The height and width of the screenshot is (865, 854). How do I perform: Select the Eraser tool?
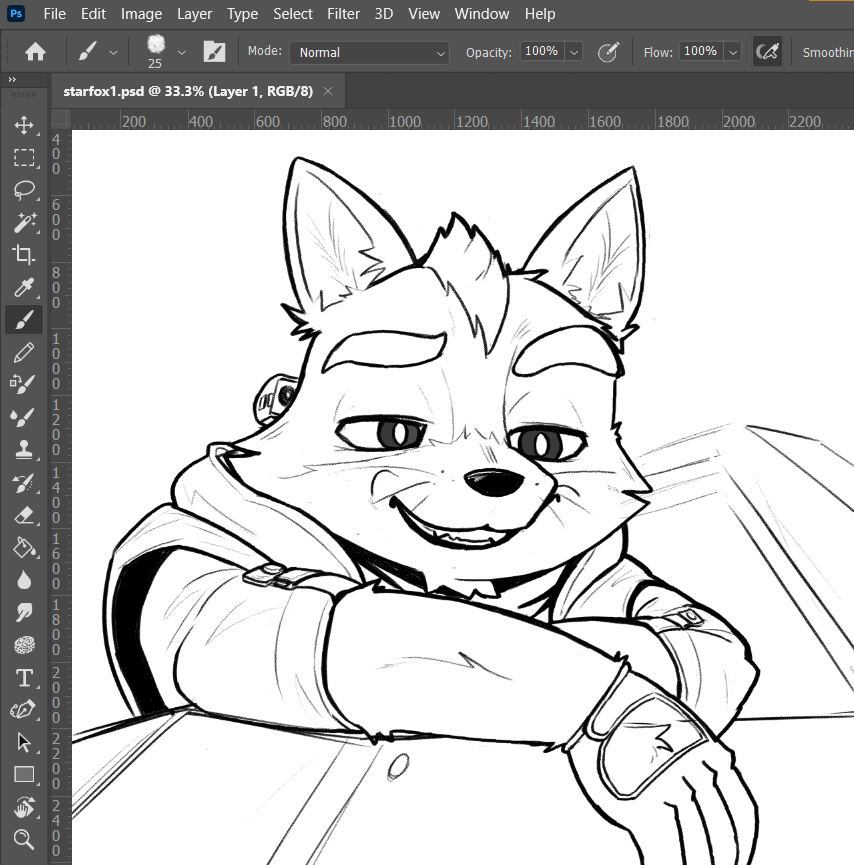(x=24, y=516)
